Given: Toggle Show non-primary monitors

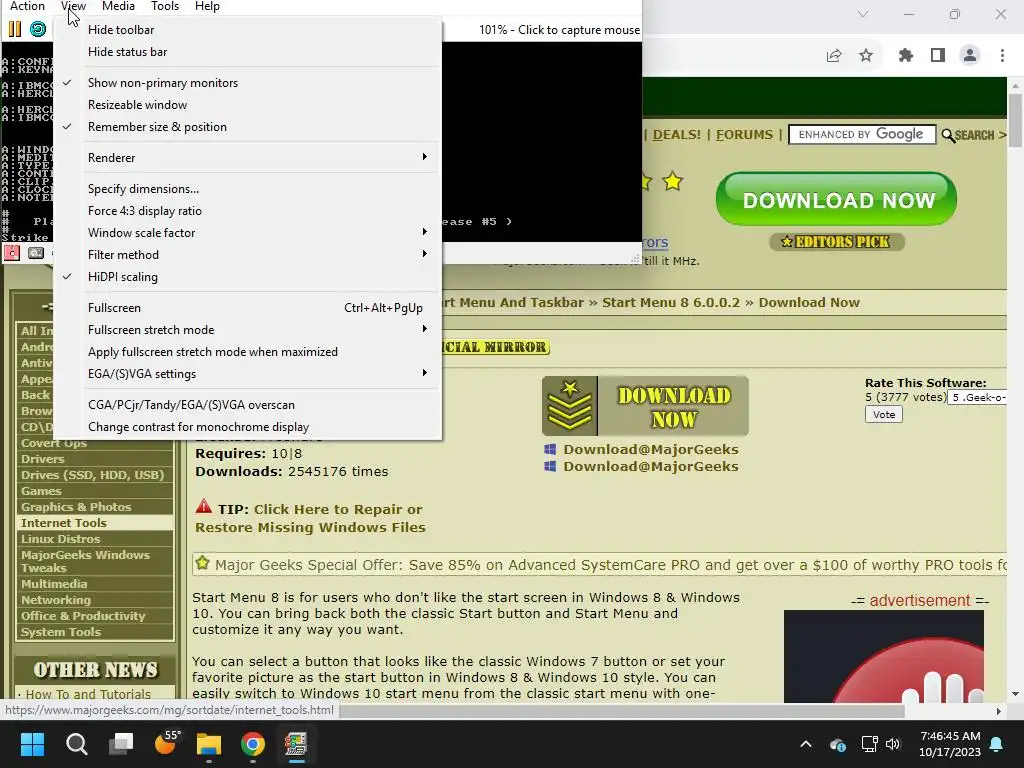Looking at the screenshot, I should tap(248, 83).
